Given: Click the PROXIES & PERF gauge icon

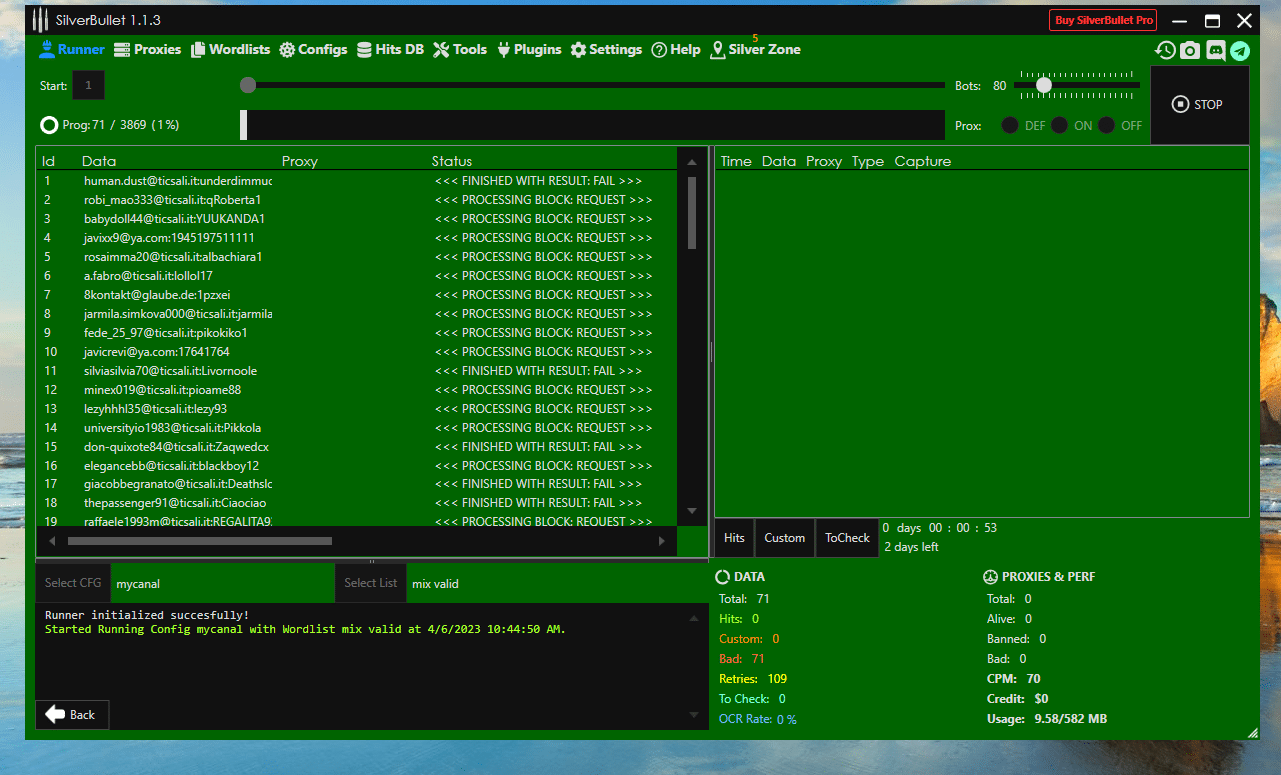Looking at the screenshot, I should pos(990,577).
